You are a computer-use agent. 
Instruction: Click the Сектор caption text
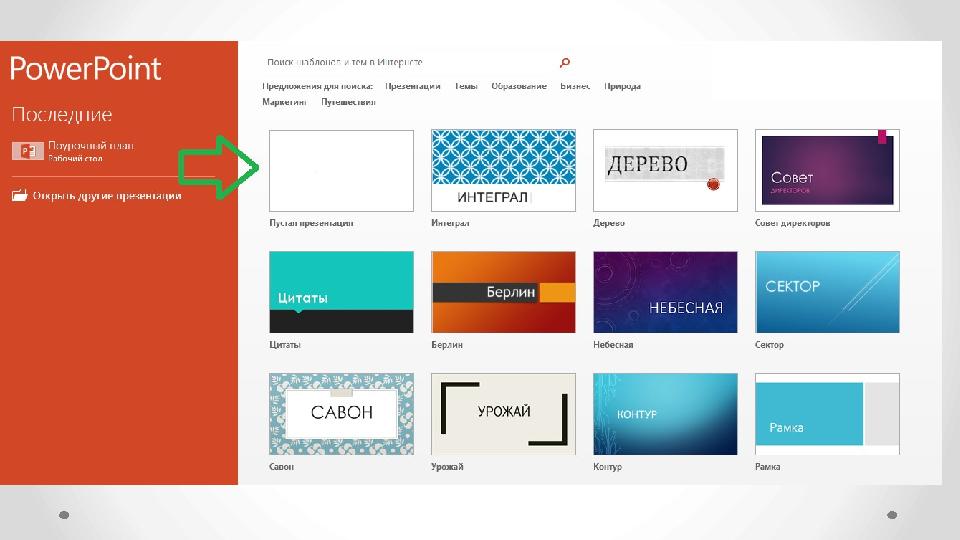(x=769, y=345)
